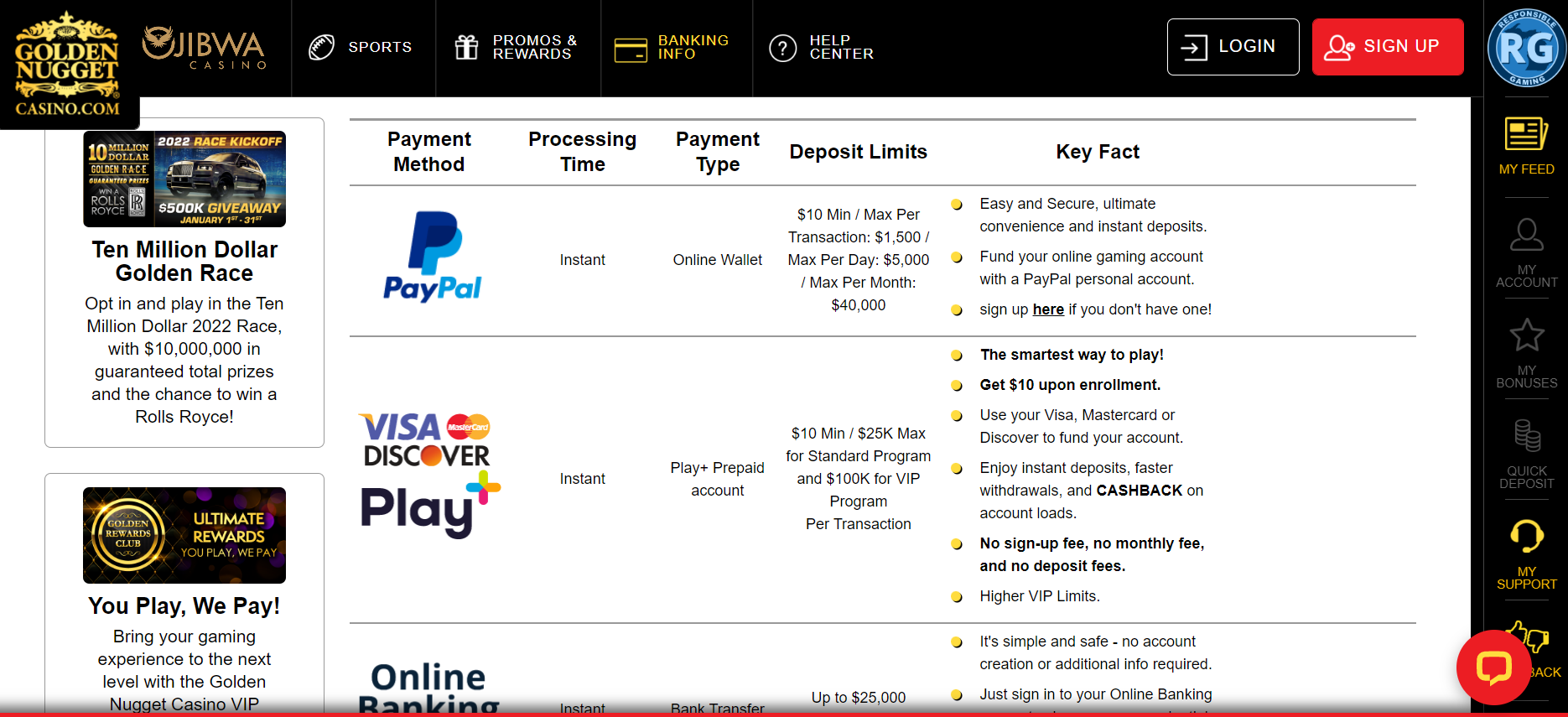Click the Online Banking logo
The height and width of the screenshot is (717, 1568).
428,689
